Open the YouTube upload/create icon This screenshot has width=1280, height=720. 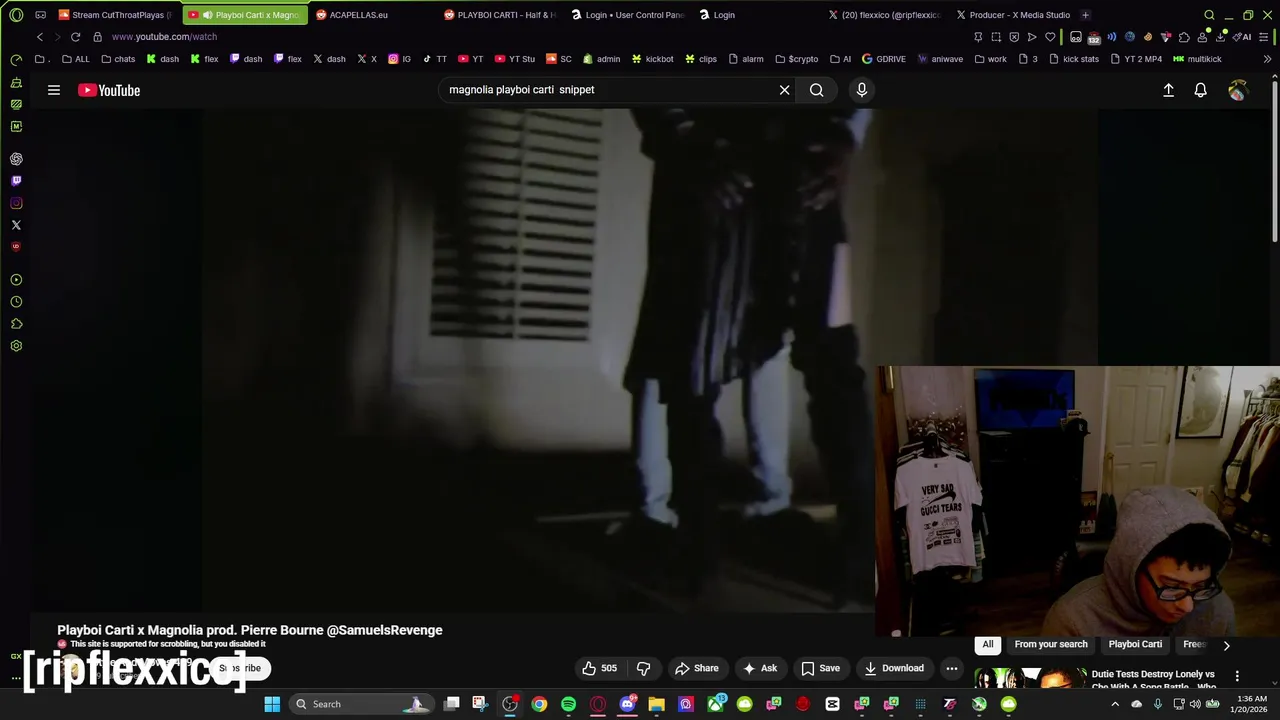click(x=1168, y=90)
